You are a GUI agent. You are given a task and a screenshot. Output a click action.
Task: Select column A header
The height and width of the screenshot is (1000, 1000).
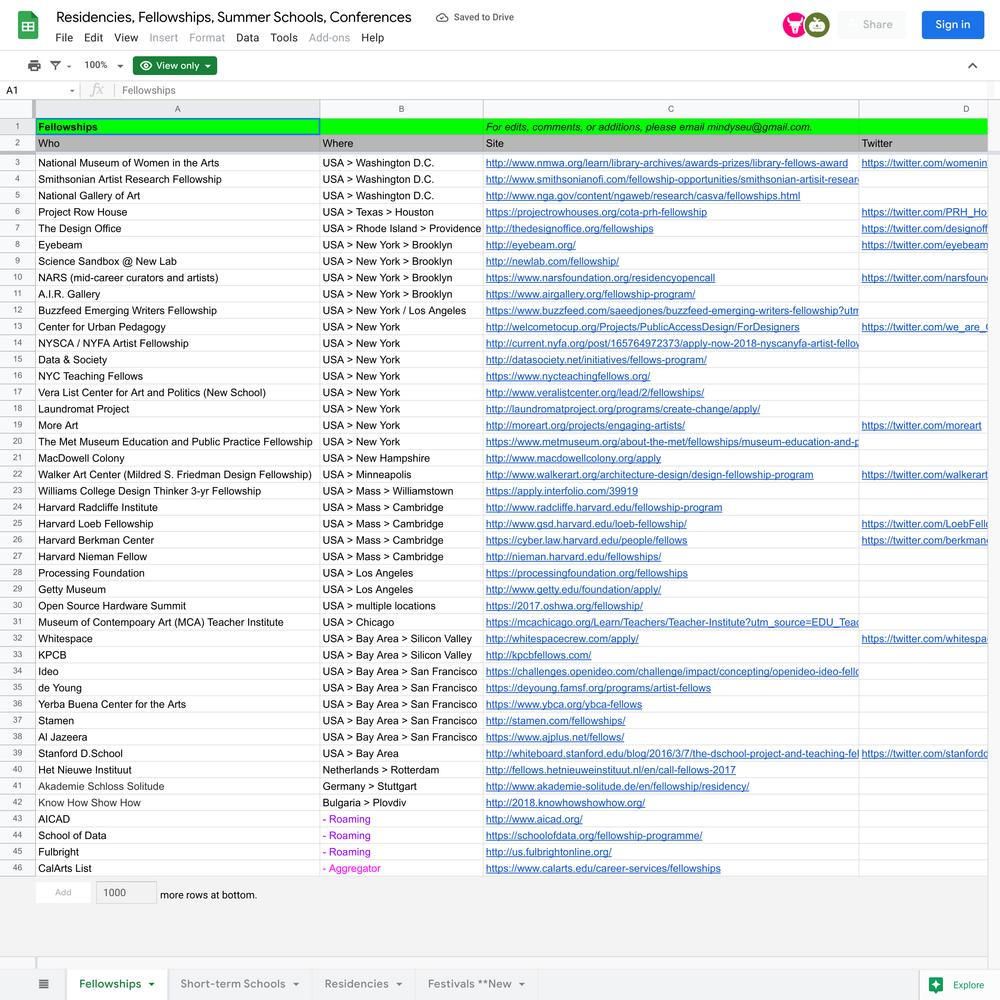(x=177, y=109)
